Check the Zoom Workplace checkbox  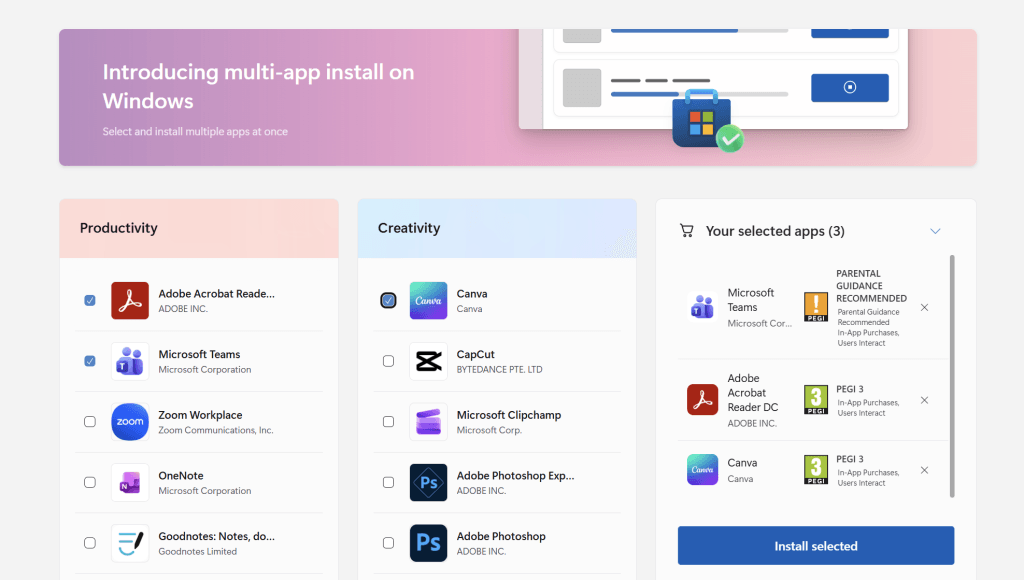click(x=89, y=421)
